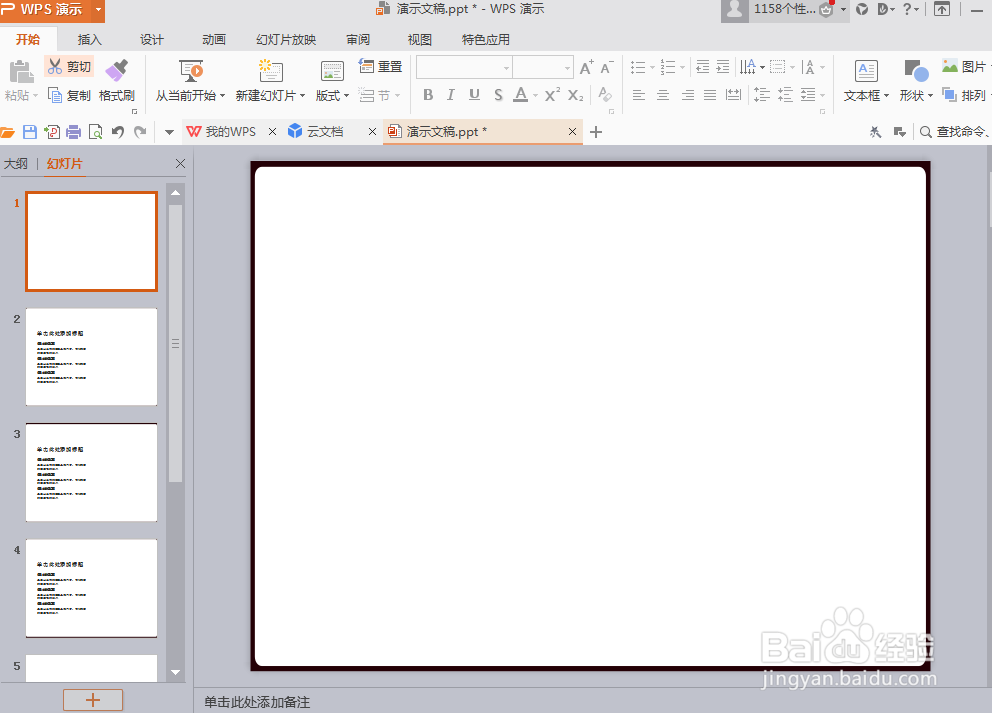This screenshot has width=992, height=713.
Task: Switch to Outline (大纲) pane view
Action: pos(16,164)
